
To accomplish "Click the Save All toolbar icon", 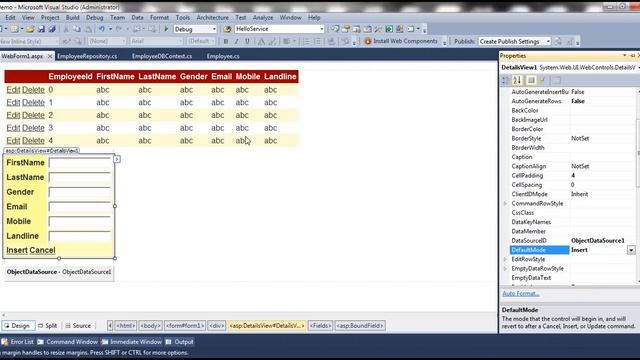I will 52,29.
